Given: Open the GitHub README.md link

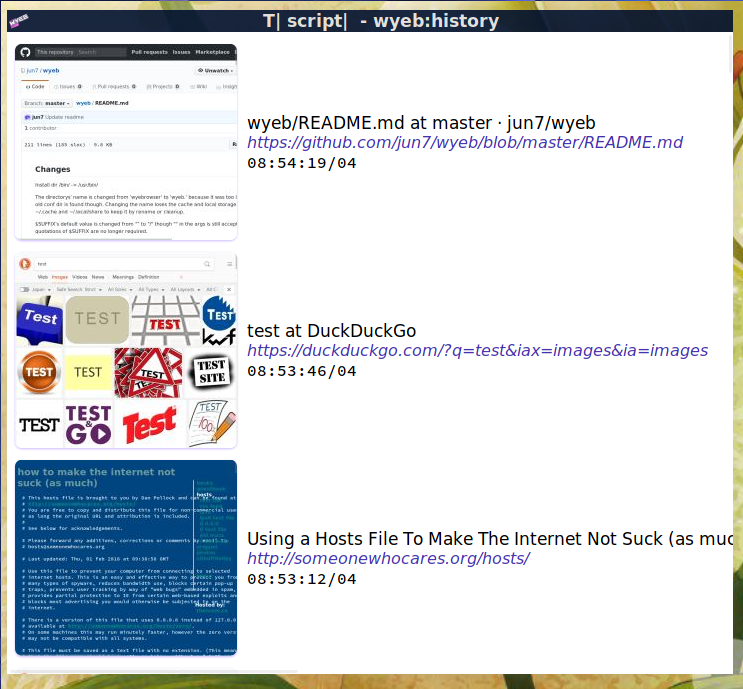Looking at the screenshot, I should [x=465, y=143].
